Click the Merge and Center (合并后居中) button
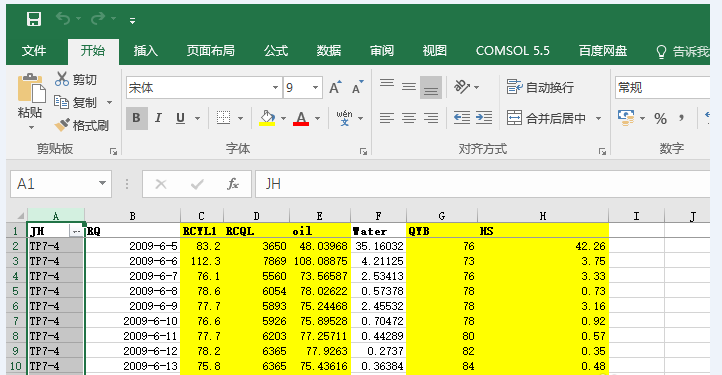The width and height of the screenshot is (722, 375). [546, 118]
